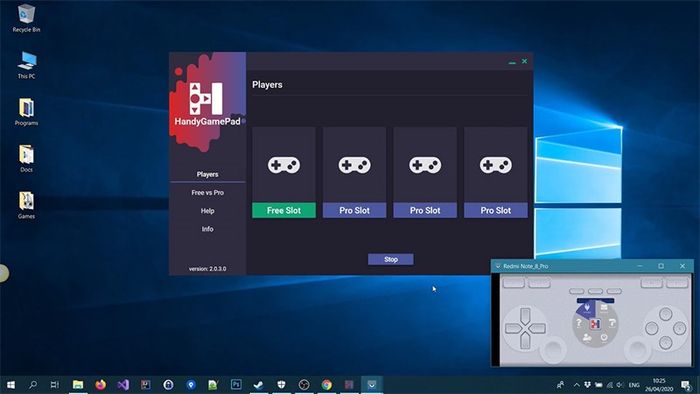The image size is (700, 394).
Task: Open the Info section
Action: pyautogui.click(x=208, y=229)
